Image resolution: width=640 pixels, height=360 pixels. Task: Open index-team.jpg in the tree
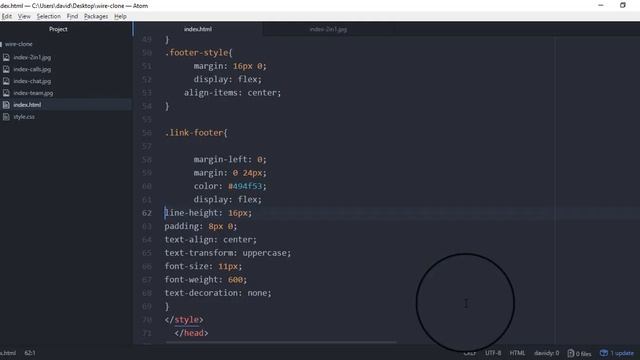click(33, 93)
